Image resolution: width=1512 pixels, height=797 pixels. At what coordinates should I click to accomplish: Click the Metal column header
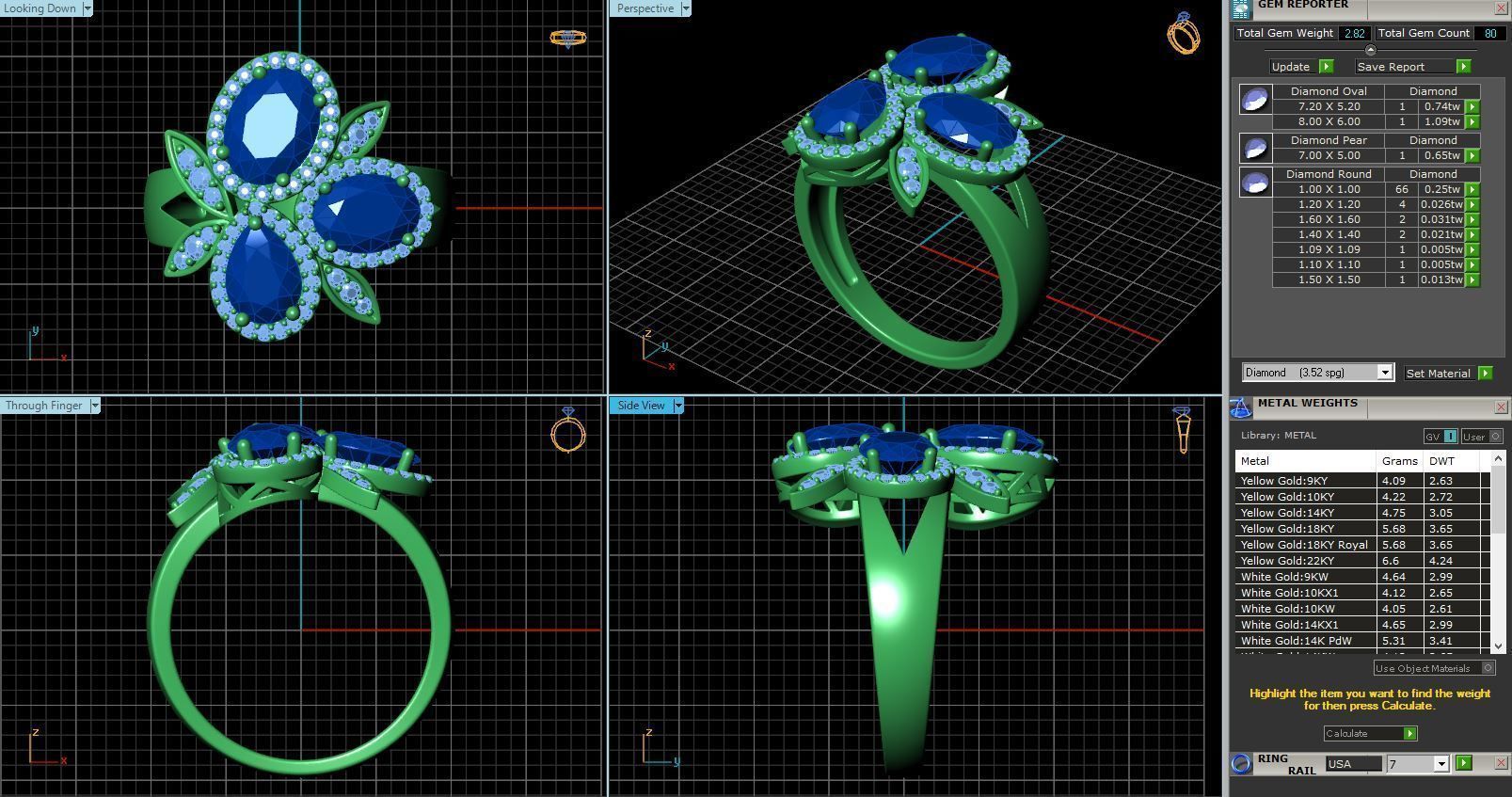[x=1305, y=461]
